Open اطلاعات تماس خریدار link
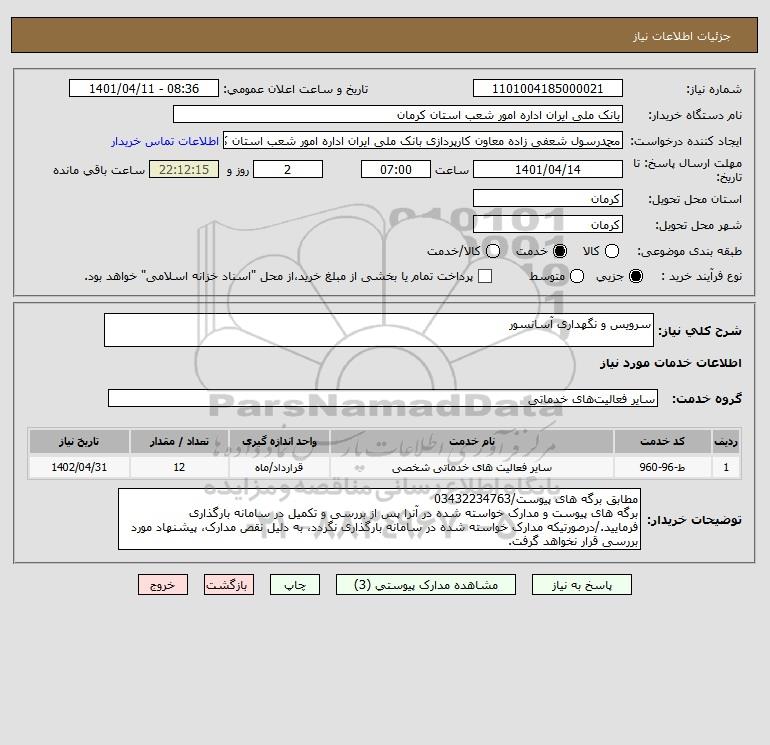770x745 pixels. pyautogui.click(x=165, y=141)
